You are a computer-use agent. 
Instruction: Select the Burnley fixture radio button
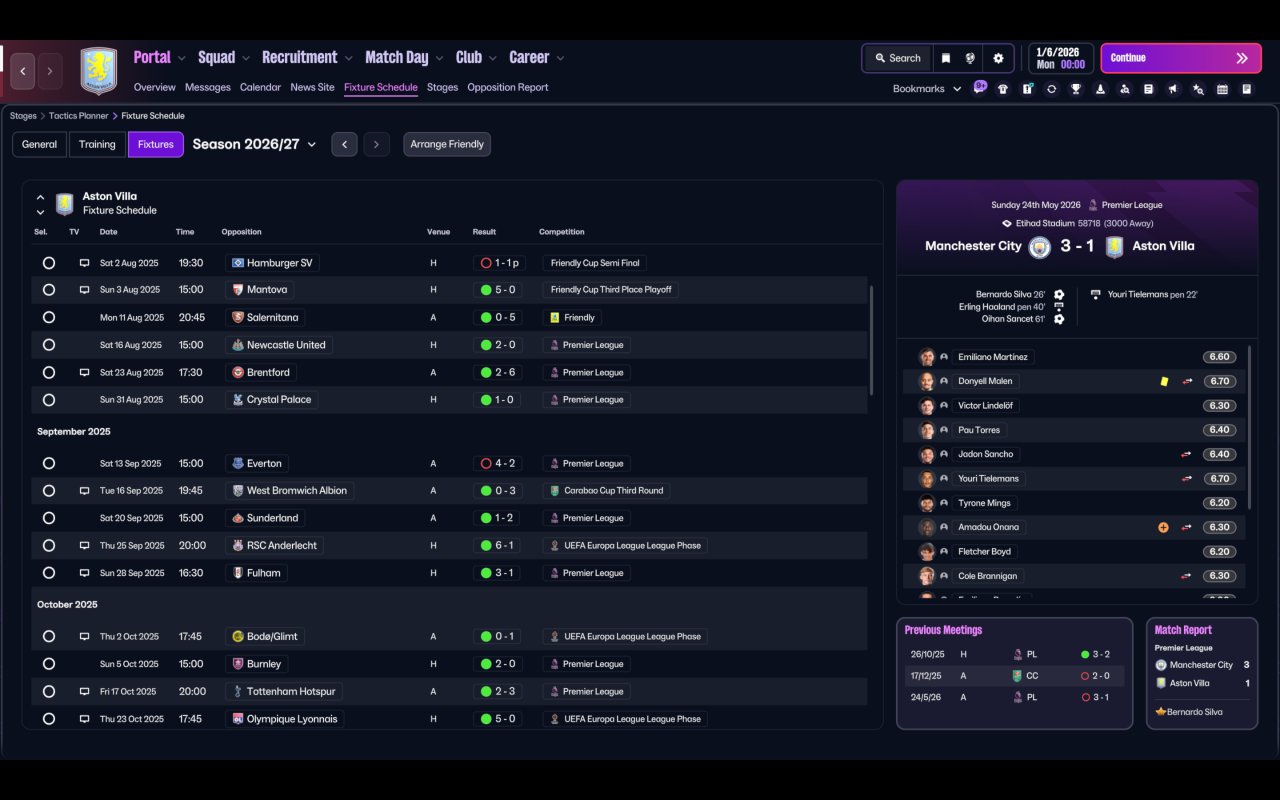(49, 664)
